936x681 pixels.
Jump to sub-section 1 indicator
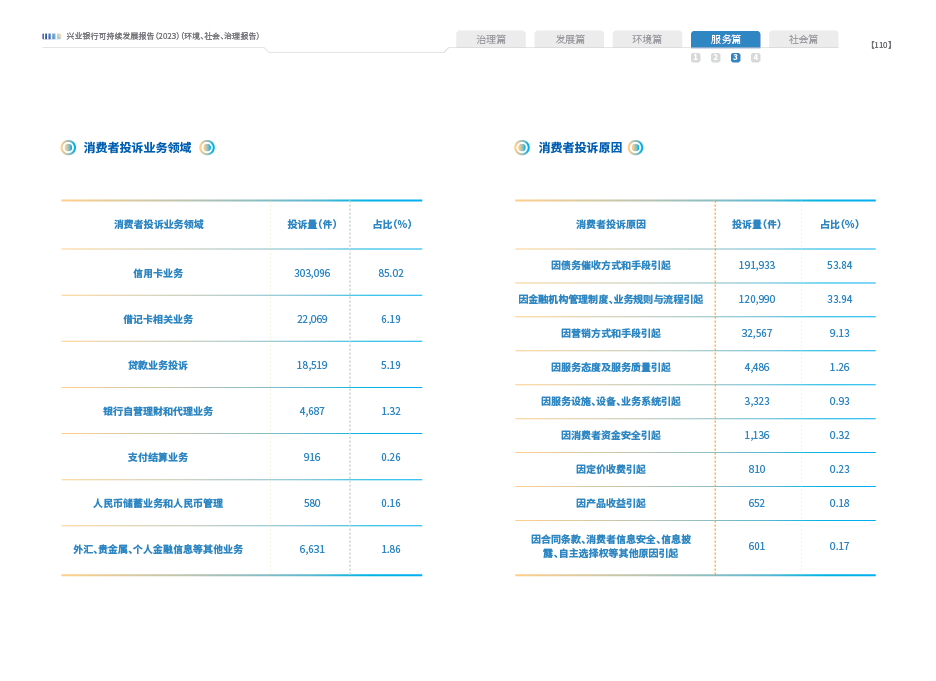[695, 58]
